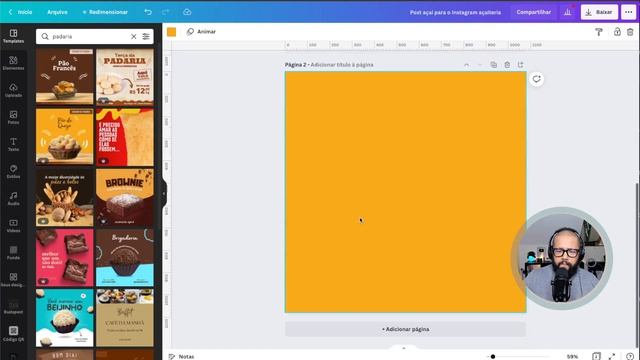Image resolution: width=640 pixels, height=360 pixels.
Task: Add a new page icon next to page title
Action: click(520, 64)
